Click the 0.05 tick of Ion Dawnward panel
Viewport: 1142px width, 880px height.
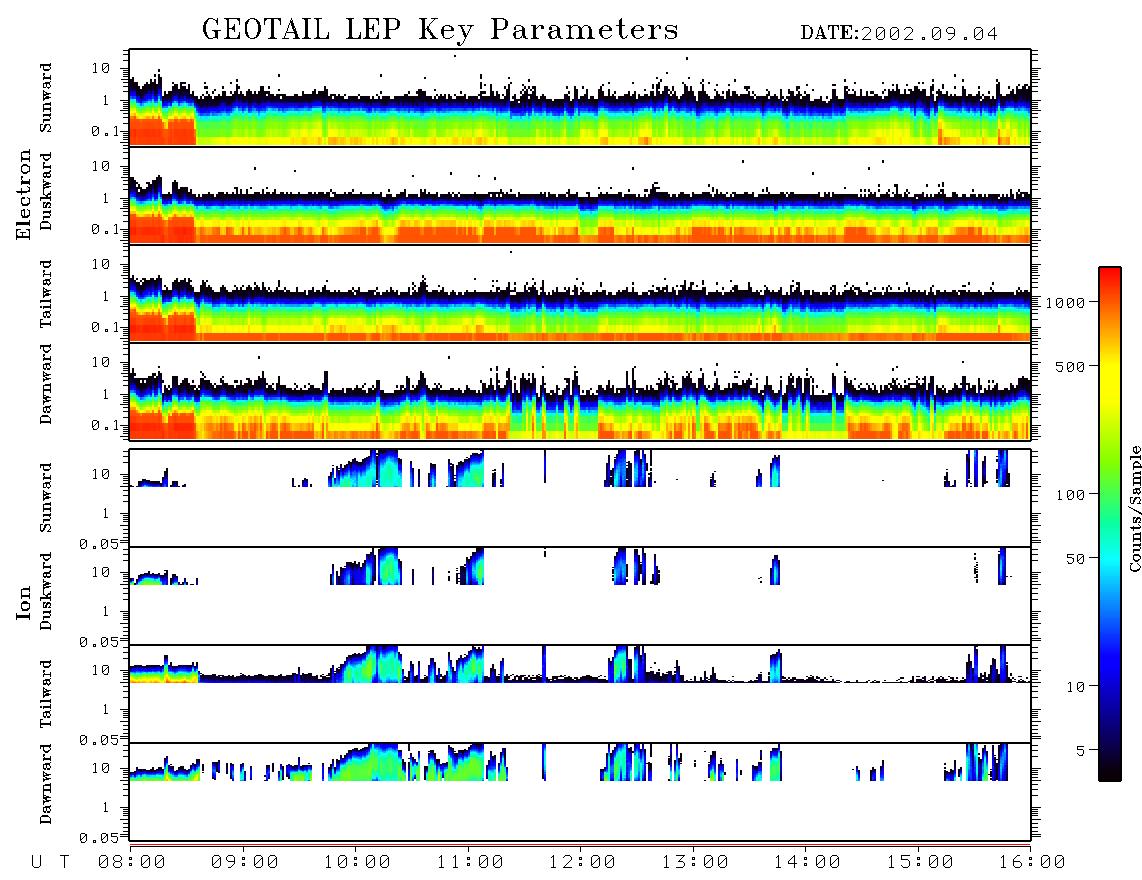(x=99, y=838)
